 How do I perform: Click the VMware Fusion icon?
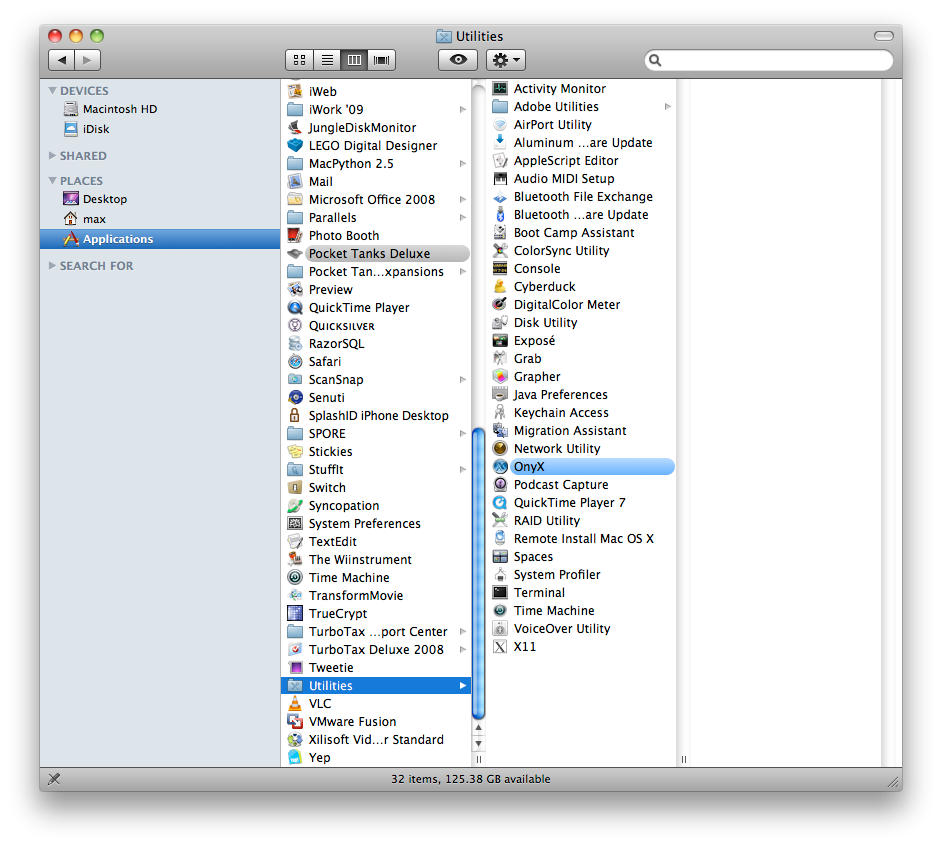295,722
